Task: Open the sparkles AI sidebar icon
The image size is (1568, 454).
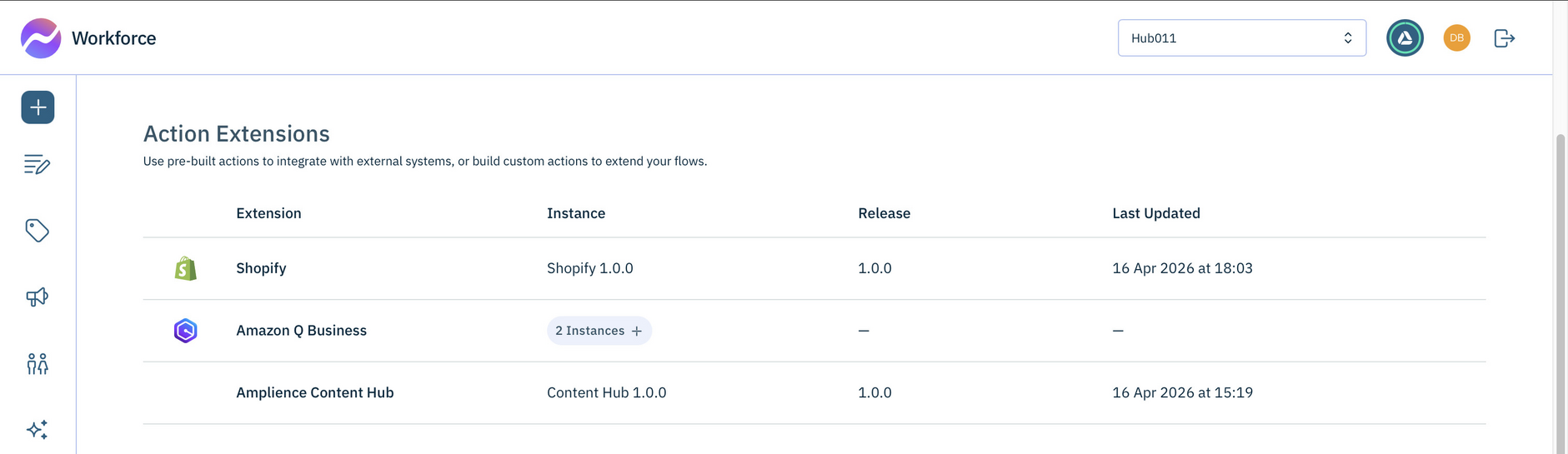Action: point(38,430)
